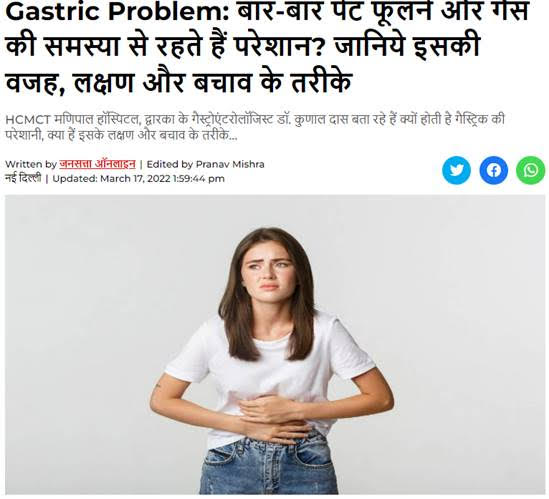Click headline line "वजह, लक्षण और बचाव"

tap(178, 82)
